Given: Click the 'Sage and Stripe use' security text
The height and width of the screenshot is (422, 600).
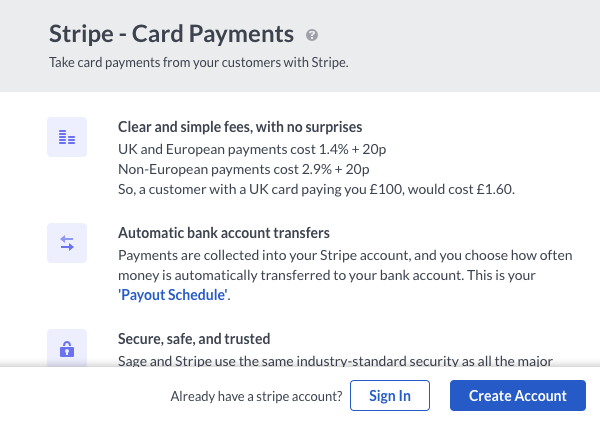Looking at the screenshot, I should pyautogui.click(x=335, y=361).
